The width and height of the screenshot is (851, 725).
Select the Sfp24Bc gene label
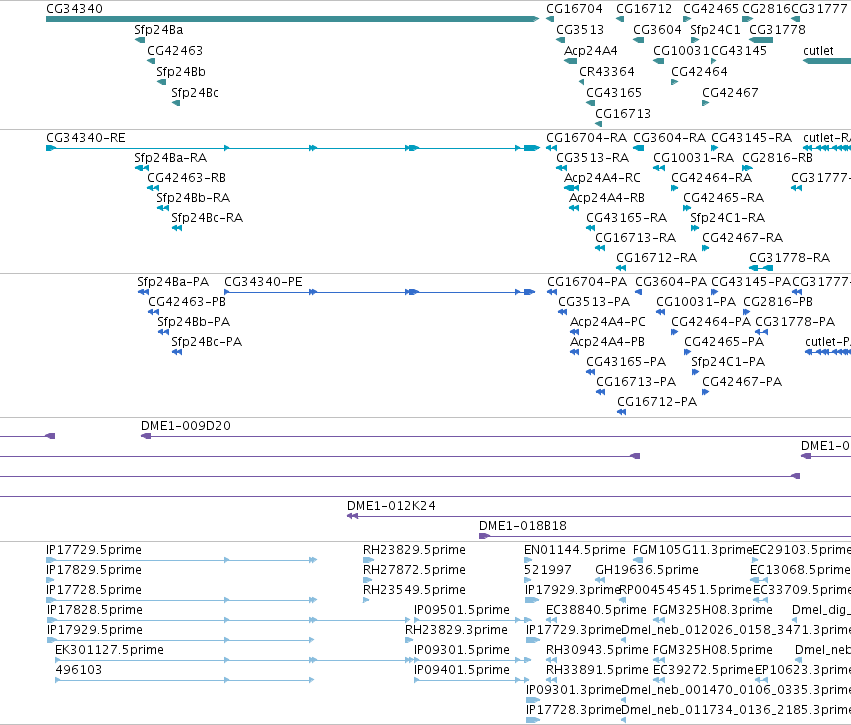coord(195,93)
